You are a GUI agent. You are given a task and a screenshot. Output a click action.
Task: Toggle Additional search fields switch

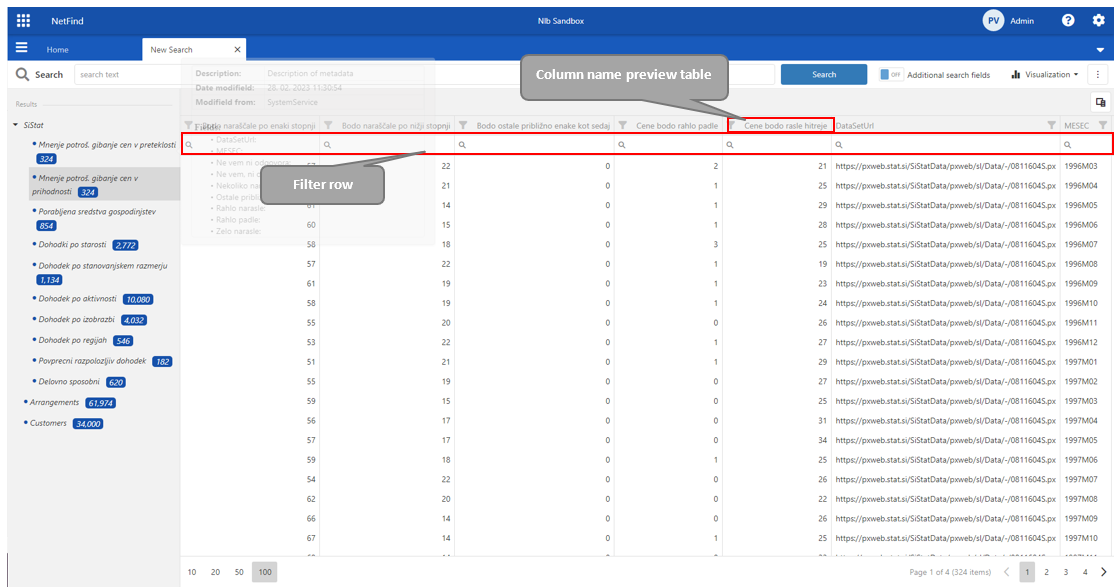click(890, 75)
